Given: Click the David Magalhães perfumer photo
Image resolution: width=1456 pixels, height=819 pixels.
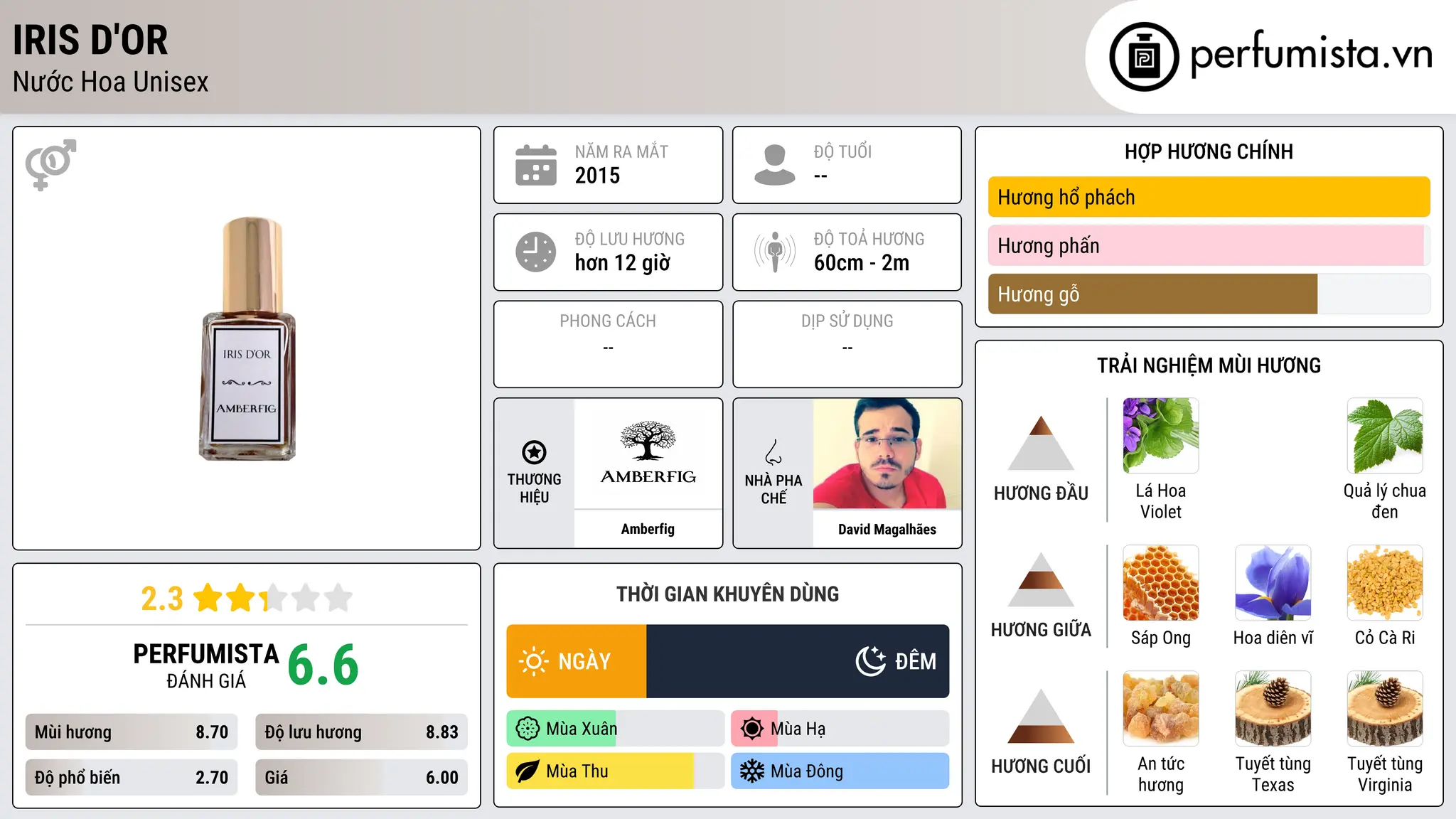Looking at the screenshot, I should click(x=887, y=454).
